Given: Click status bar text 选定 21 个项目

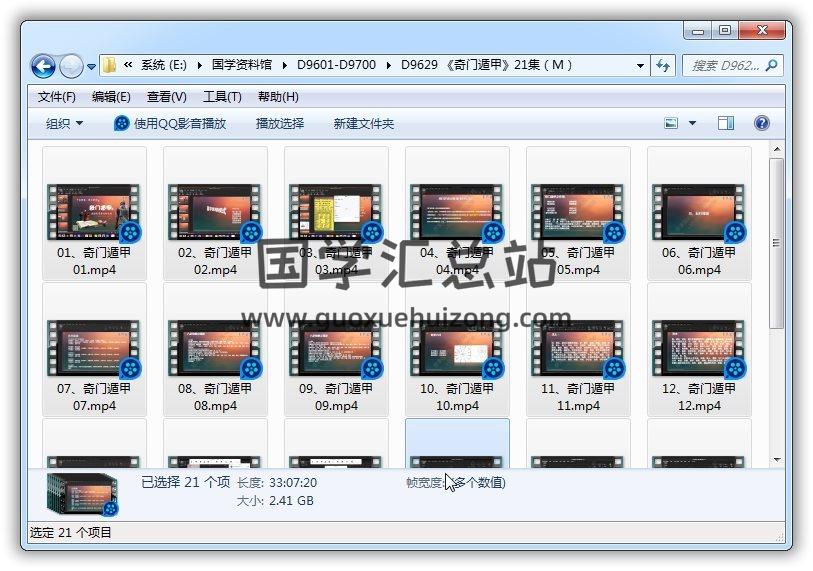Looking at the screenshot, I should pyautogui.click(x=71, y=533).
